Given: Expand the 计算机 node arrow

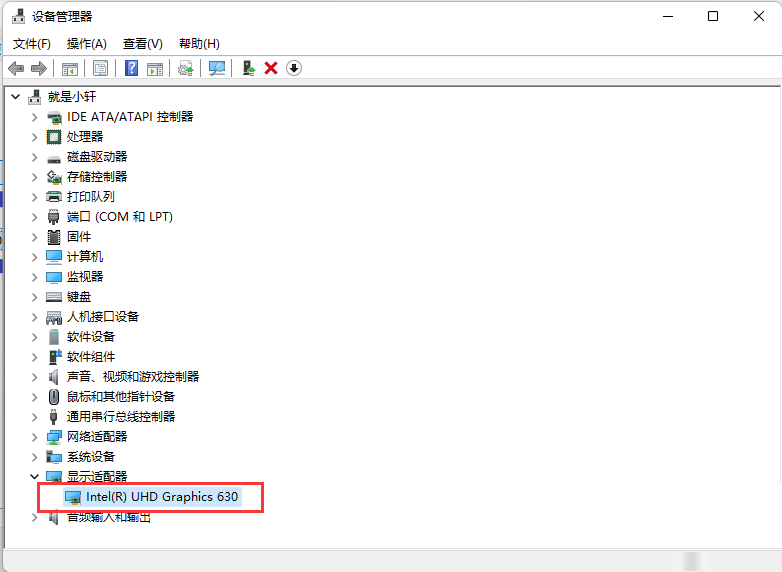Looking at the screenshot, I should 34,257.
